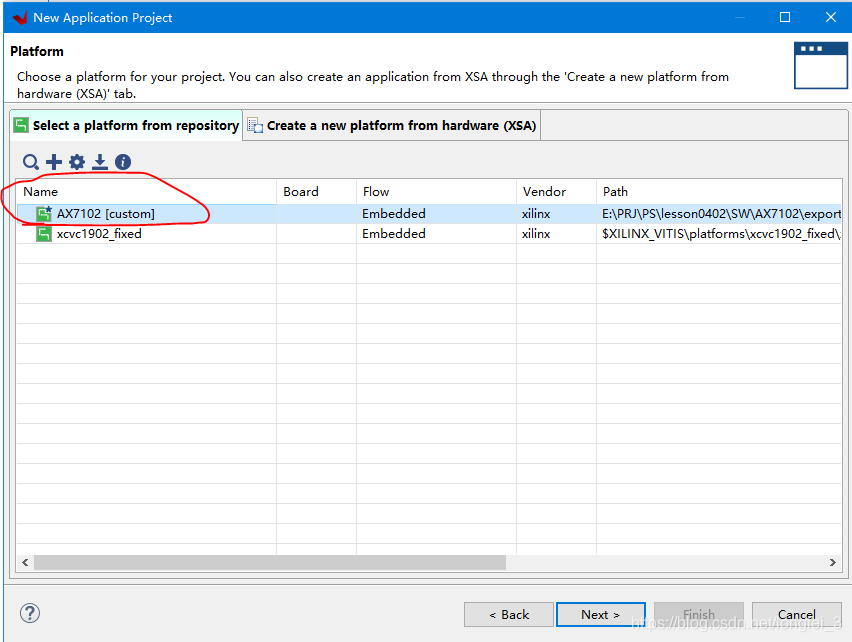Click the Cancel button

(797, 614)
